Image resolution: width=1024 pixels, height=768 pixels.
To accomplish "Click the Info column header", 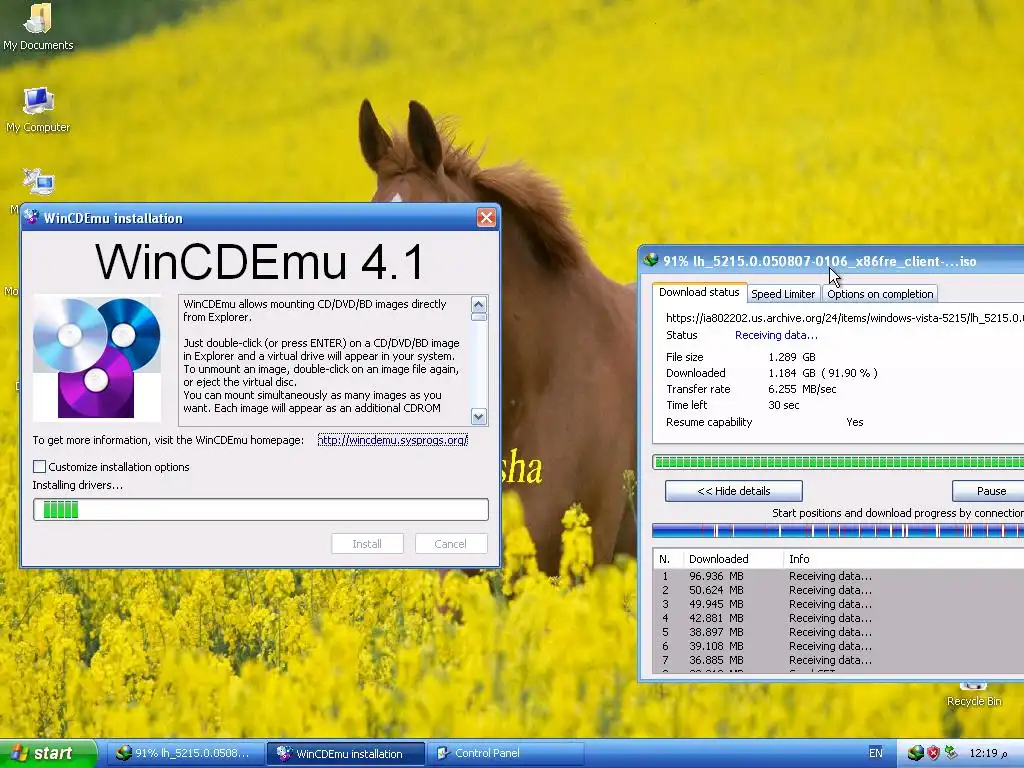I will click(x=904, y=559).
